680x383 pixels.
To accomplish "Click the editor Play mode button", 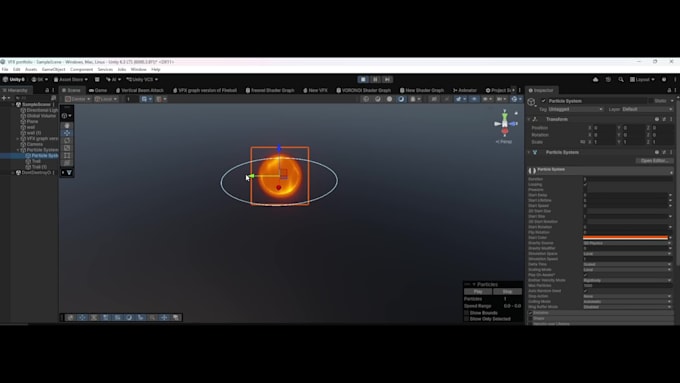I will click(x=363, y=79).
